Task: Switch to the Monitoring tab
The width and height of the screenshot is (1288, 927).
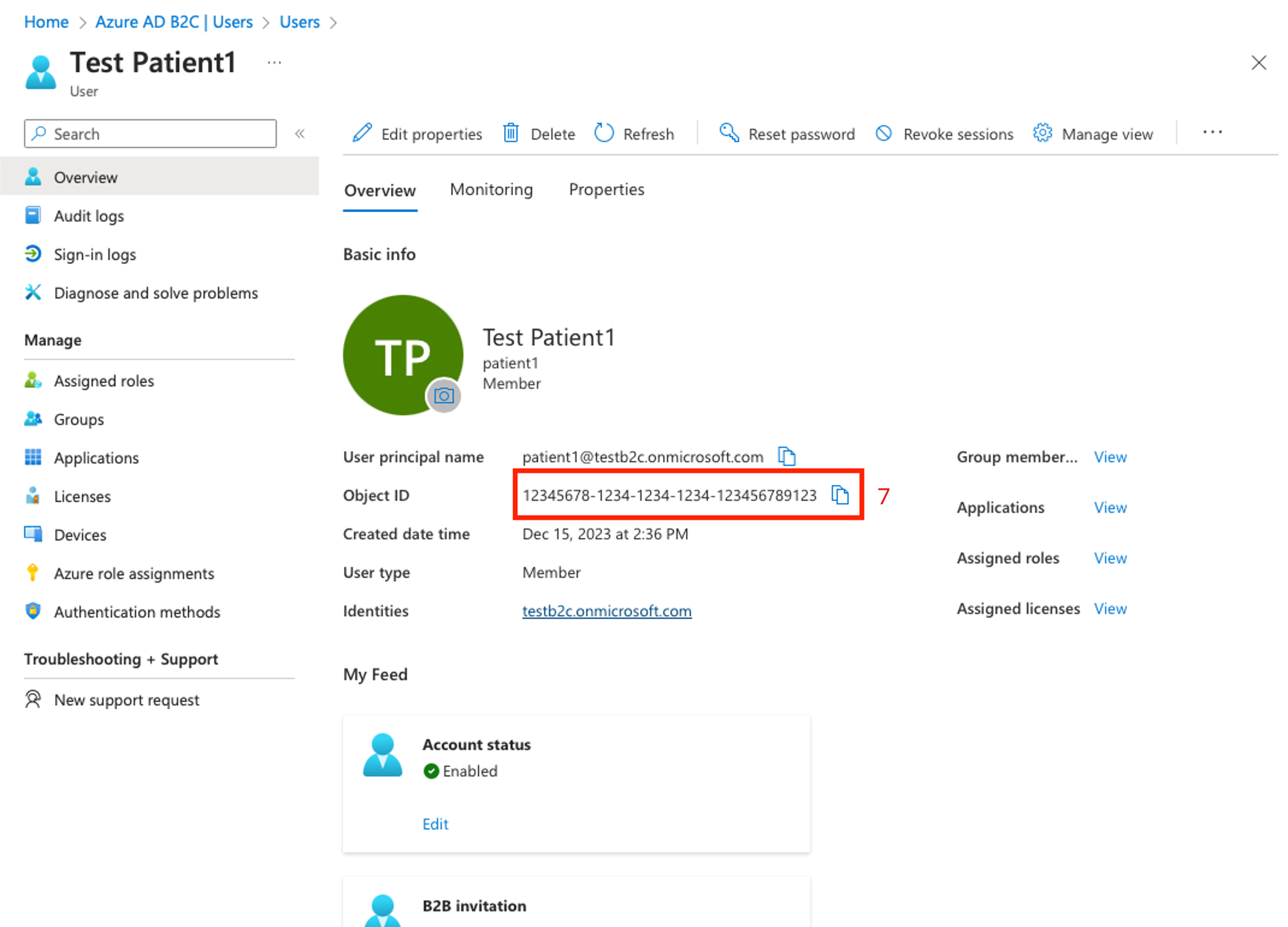Action: point(491,189)
